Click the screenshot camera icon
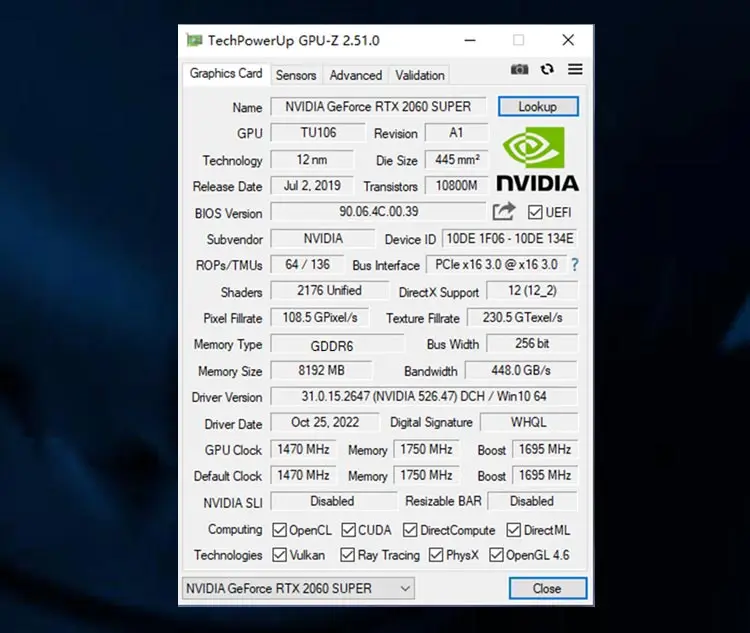This screenshot has height=633, width=750. click(519, 69)
